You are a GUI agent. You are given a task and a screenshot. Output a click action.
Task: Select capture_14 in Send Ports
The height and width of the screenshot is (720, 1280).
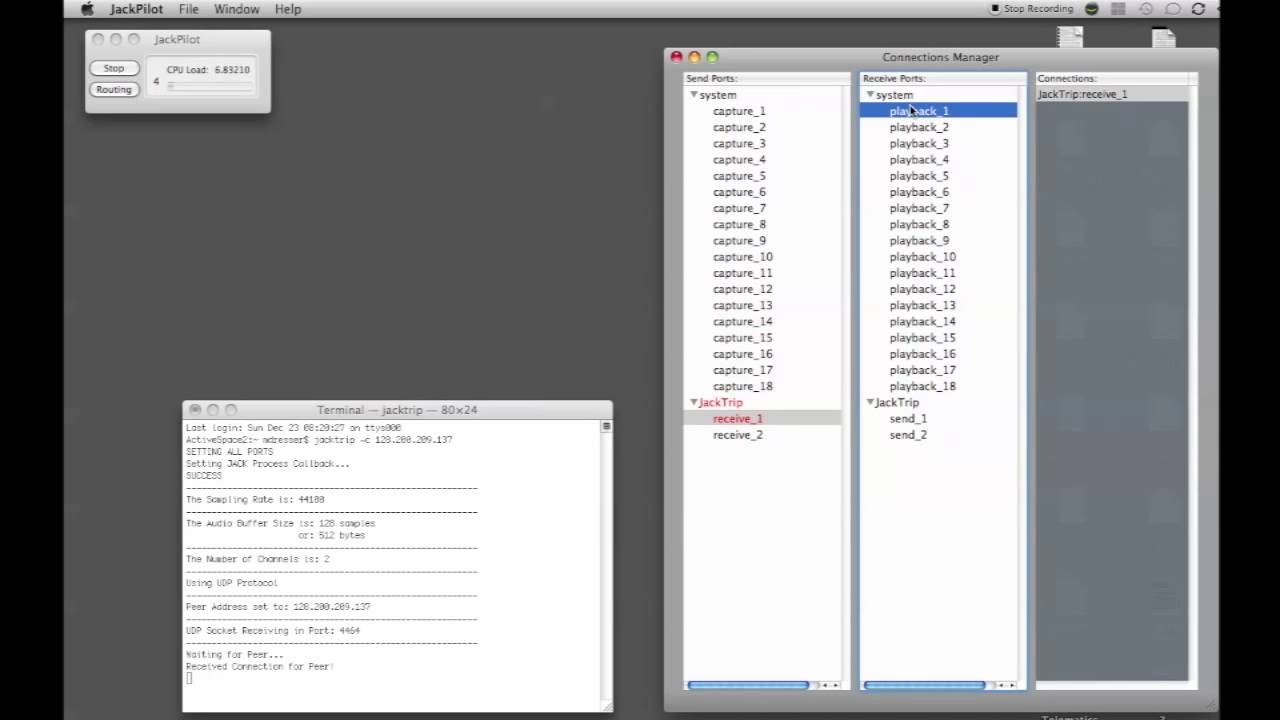[x=743, y=322]
